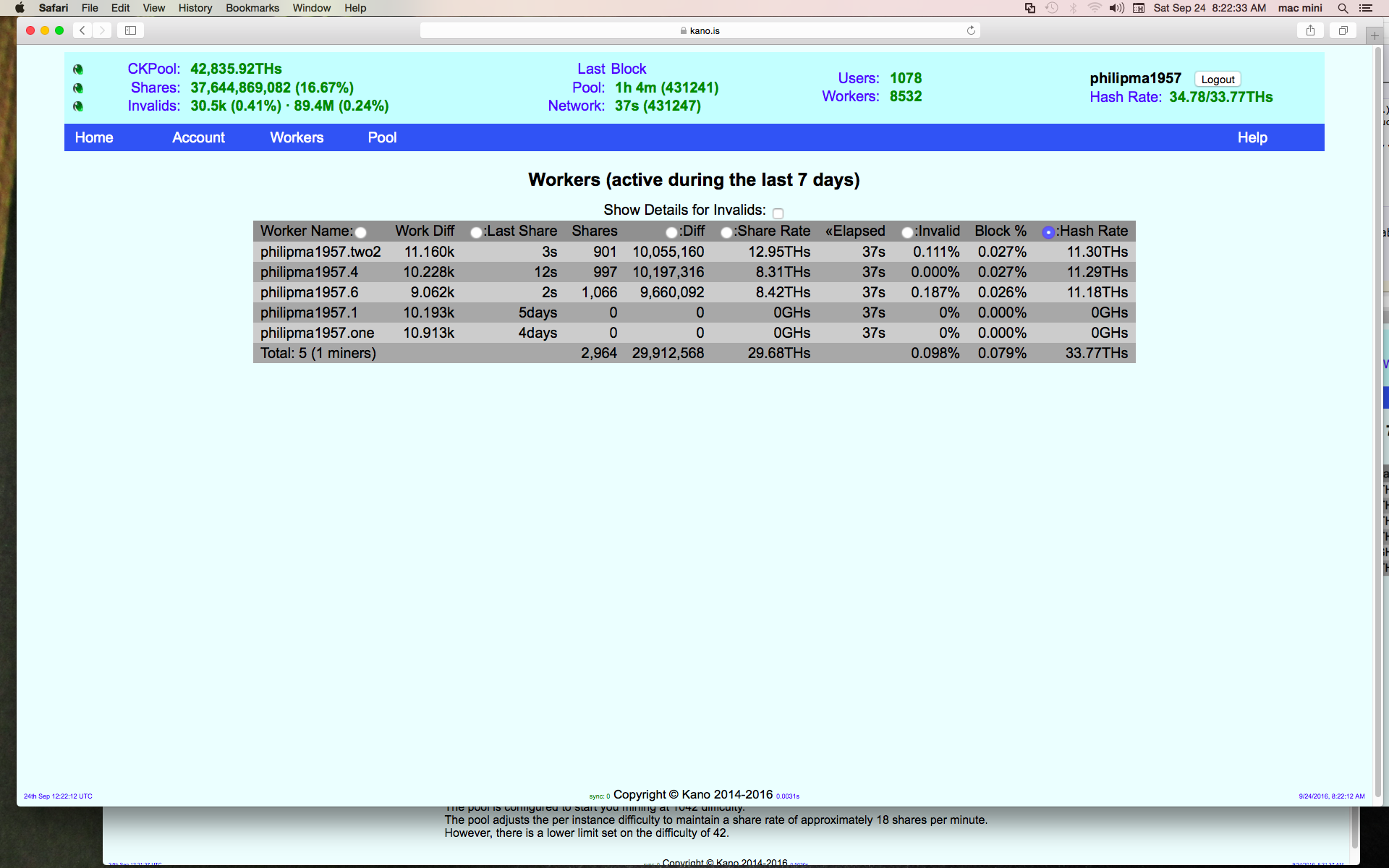Open the Wi-Fi status menu

pos(1095,8)
